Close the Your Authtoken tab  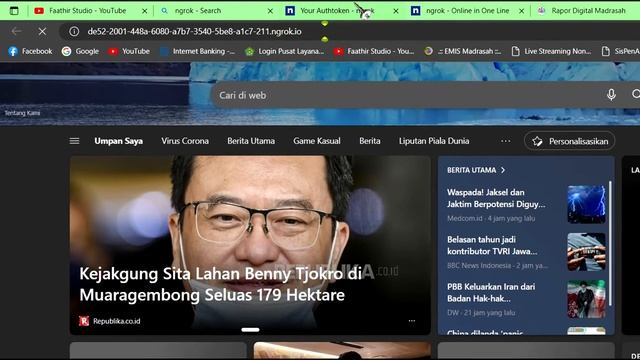[x=396, y=11]
